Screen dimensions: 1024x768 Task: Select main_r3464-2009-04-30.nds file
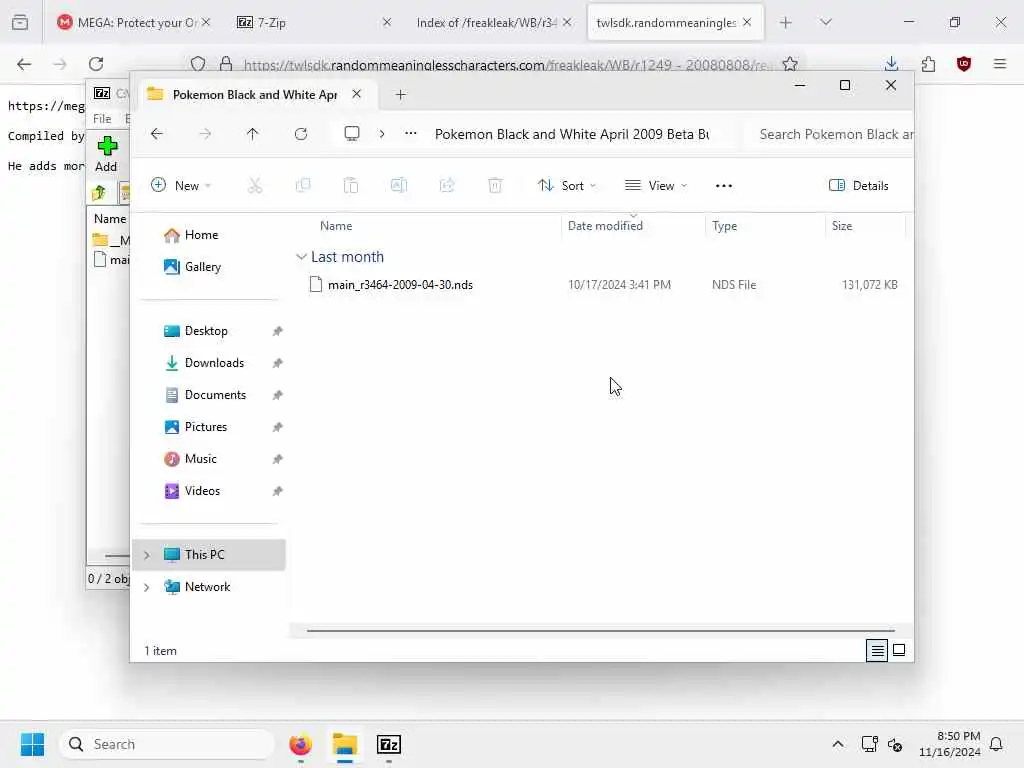point(400,285)
